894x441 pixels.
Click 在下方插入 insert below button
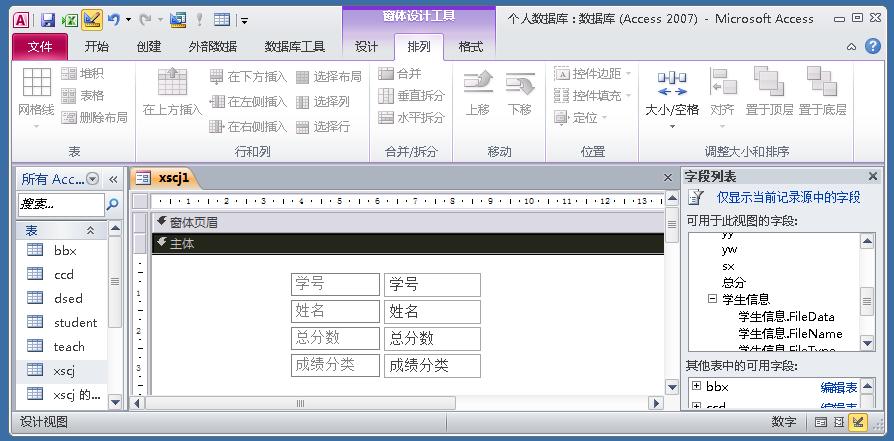point(248,76)
